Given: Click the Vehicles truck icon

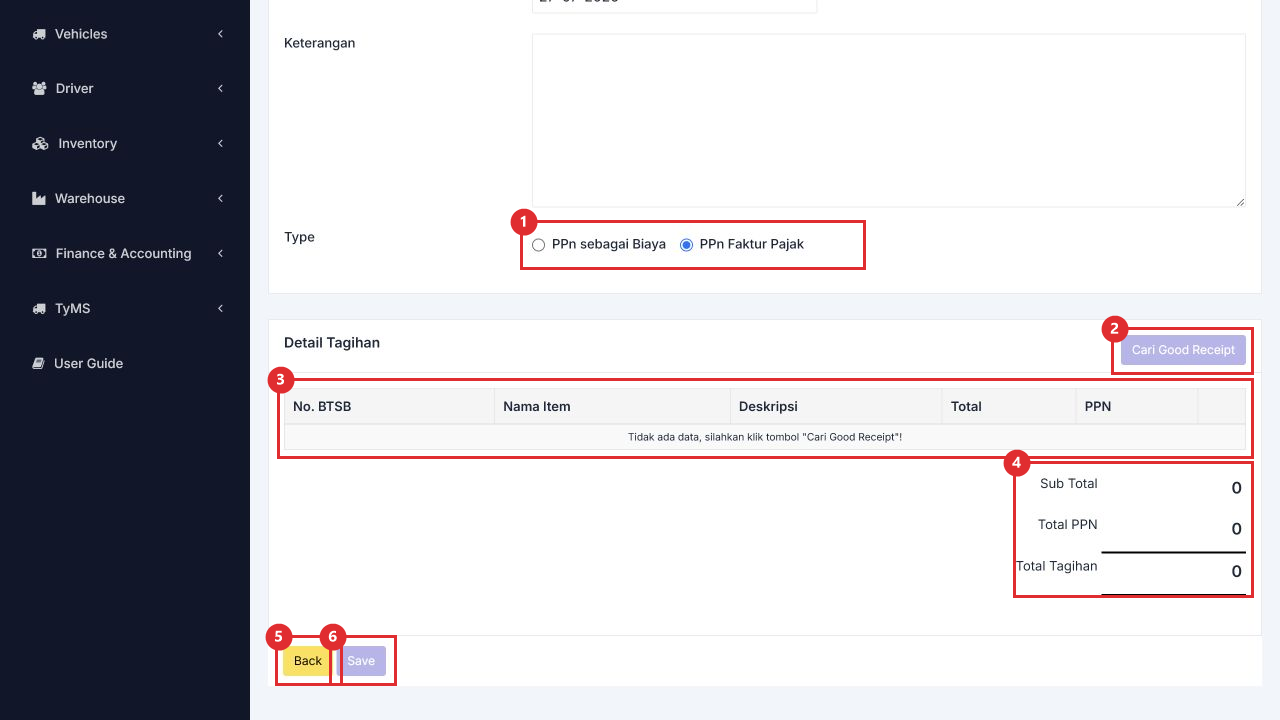Looking at the screenshot, I should (x=39, y=34).
